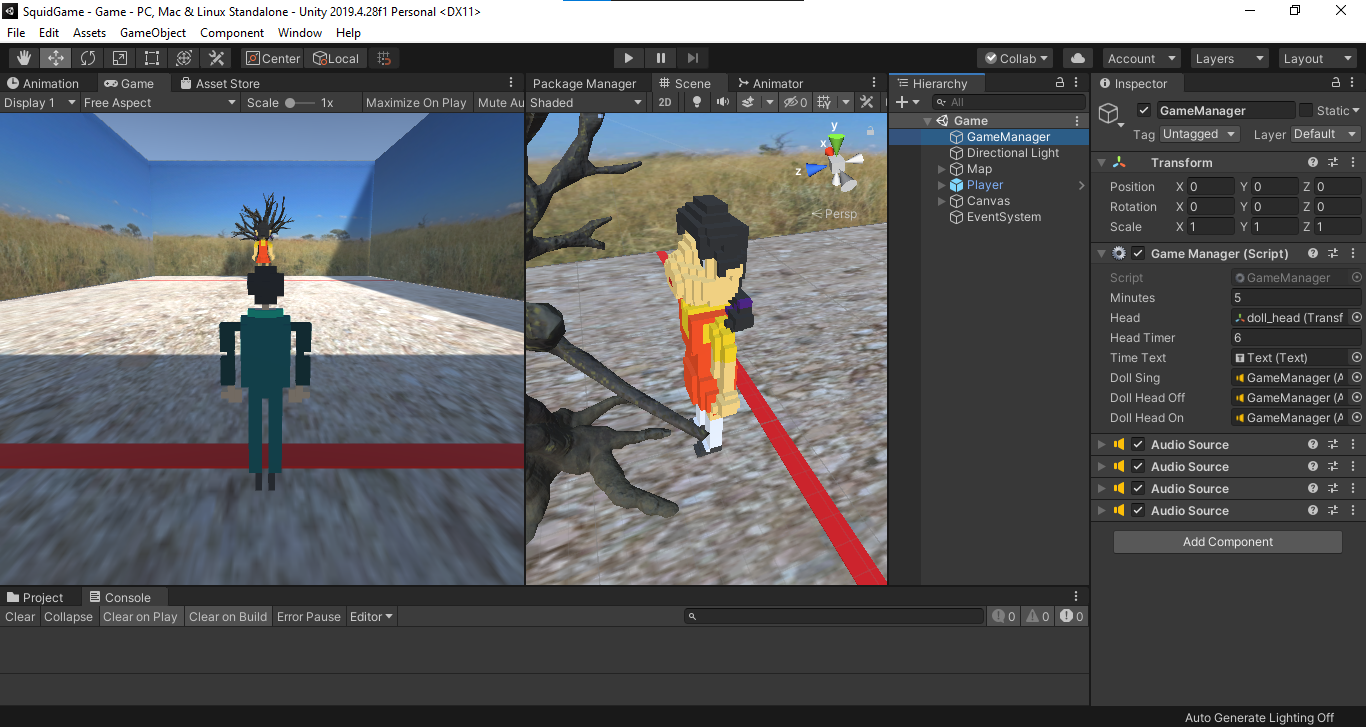Click the Pause button
1366x727 pixels.
[x=661, y=58]
